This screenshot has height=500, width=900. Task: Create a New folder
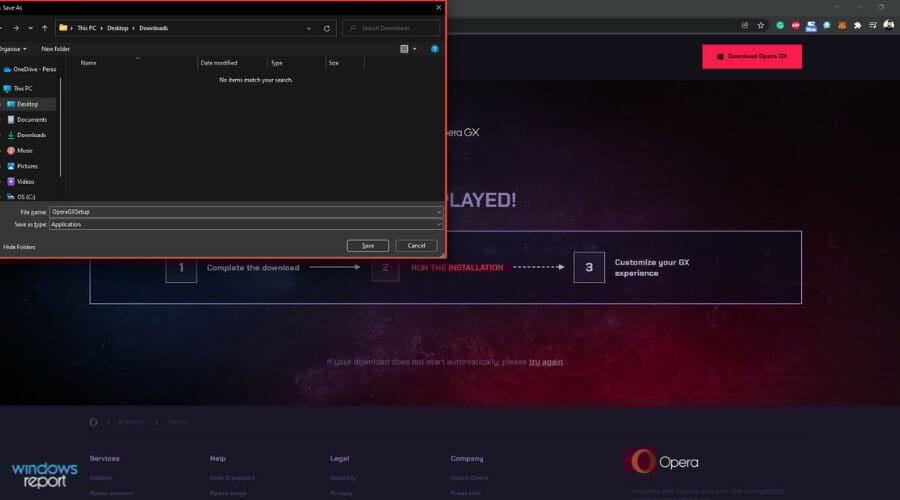click(55, 49)
